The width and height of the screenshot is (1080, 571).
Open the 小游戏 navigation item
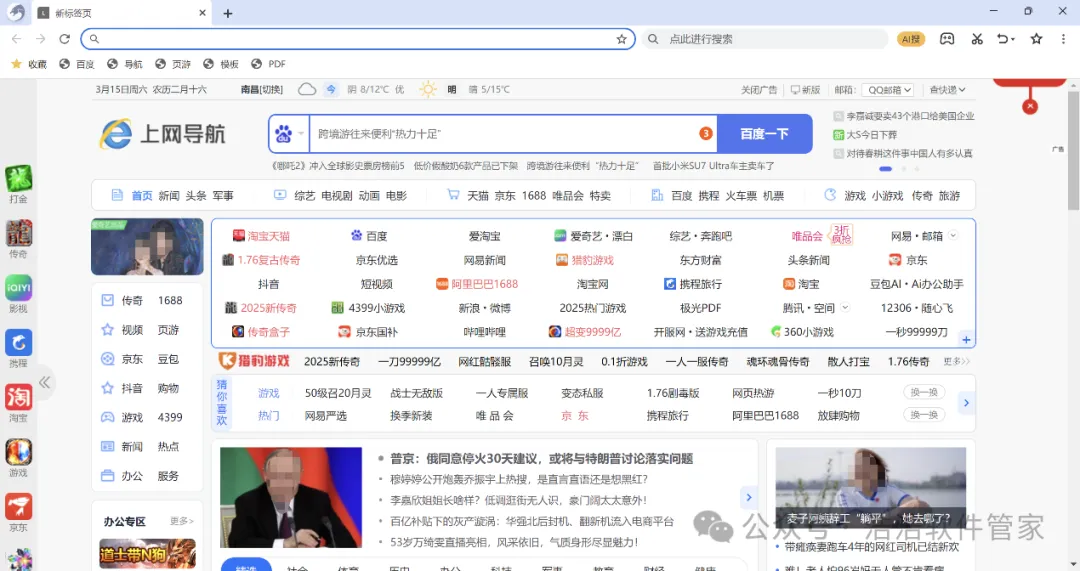click(x=887, y=196)
